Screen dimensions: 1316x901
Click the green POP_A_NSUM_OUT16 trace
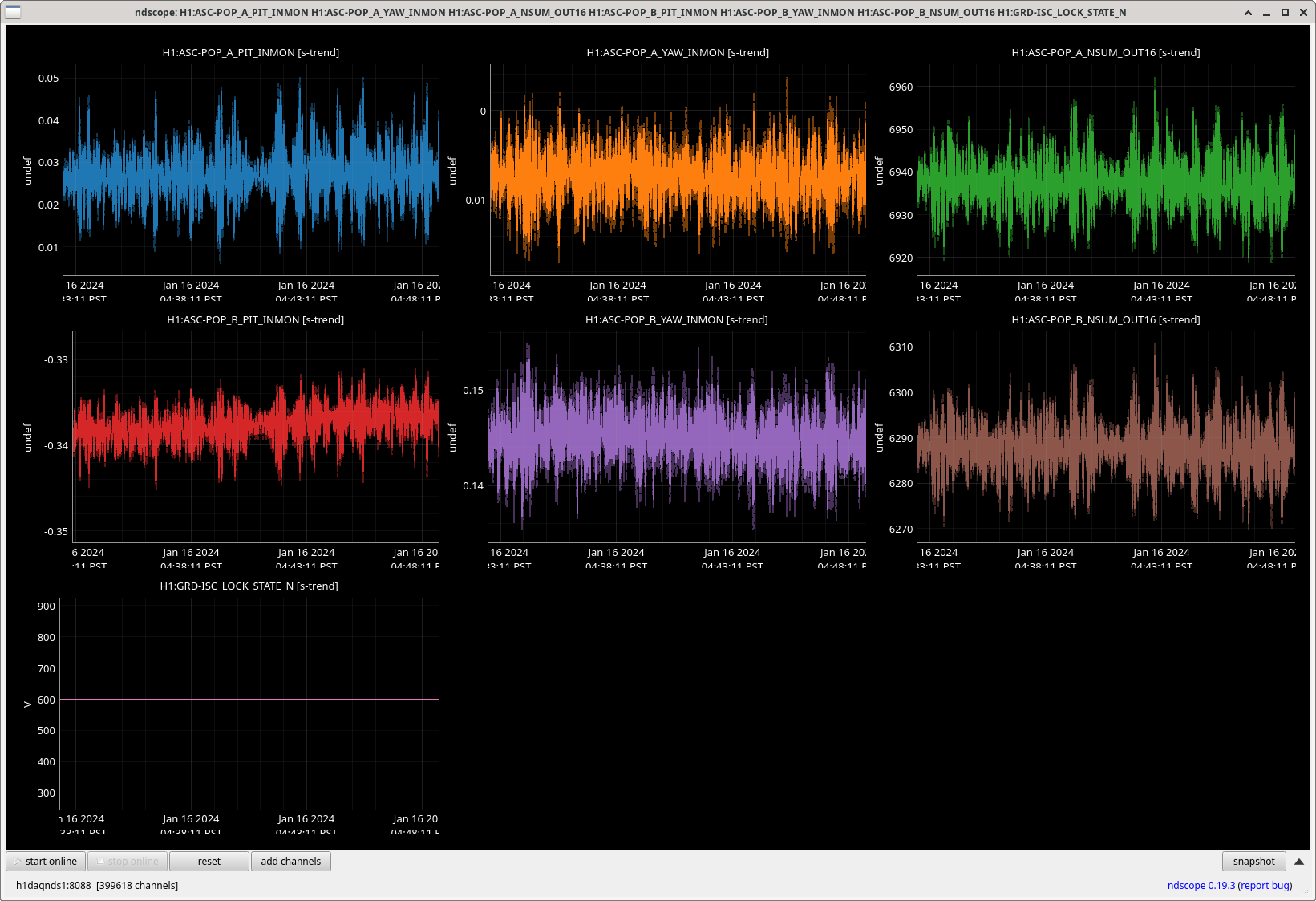click(1107, 181)
